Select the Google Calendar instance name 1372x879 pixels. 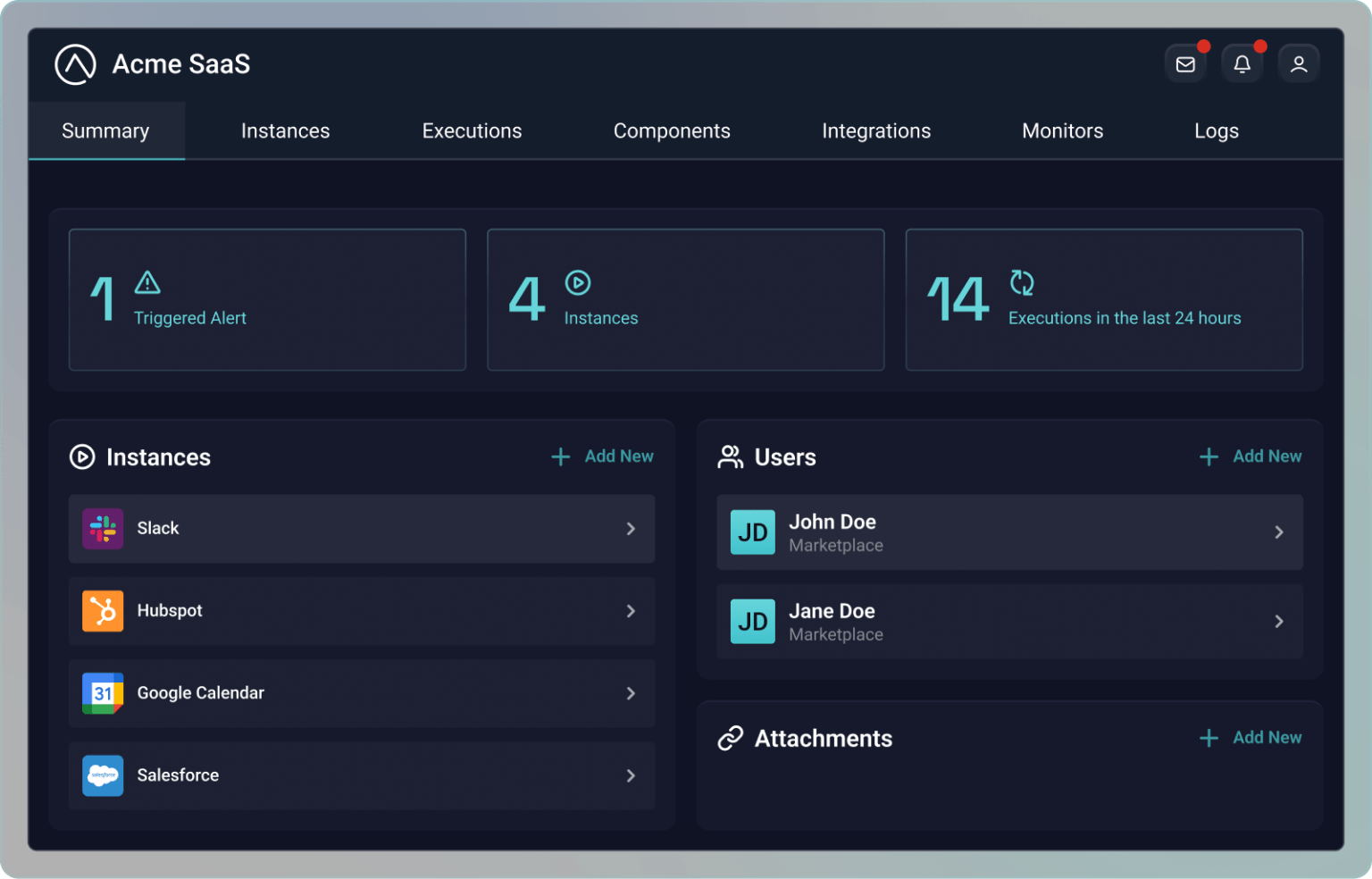[201, 693]
